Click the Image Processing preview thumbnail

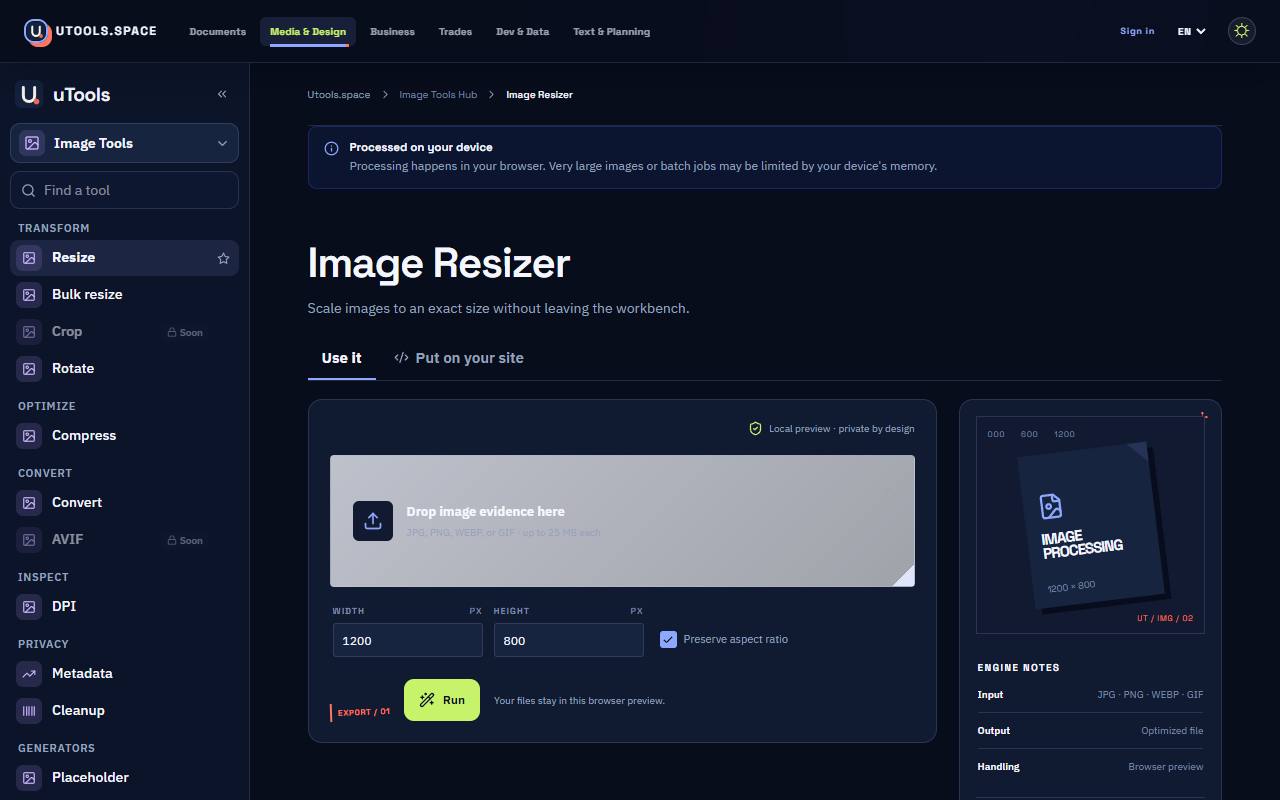click(x=1090, y=525)
